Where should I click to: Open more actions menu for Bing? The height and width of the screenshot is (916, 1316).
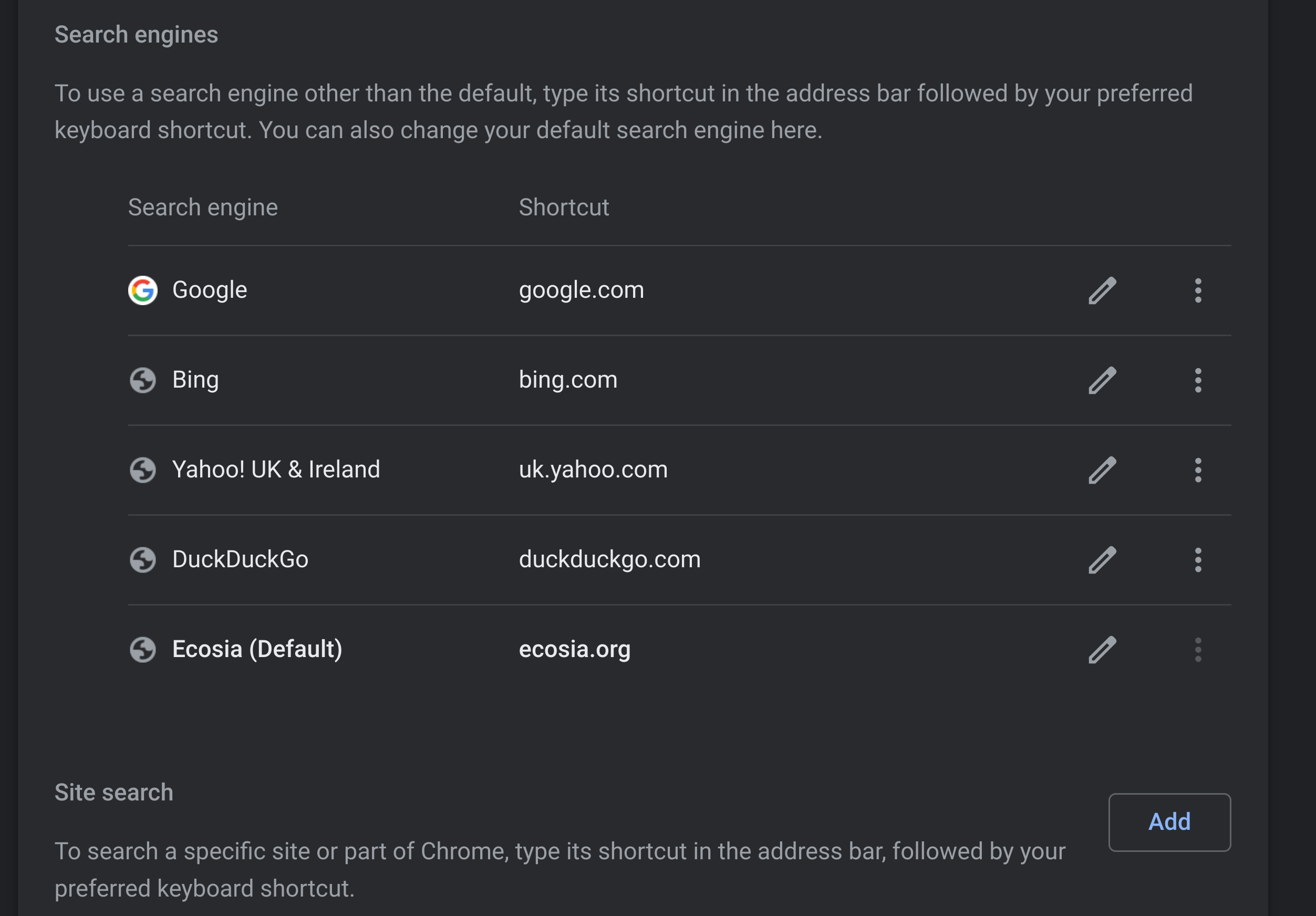pos(1197,380)
